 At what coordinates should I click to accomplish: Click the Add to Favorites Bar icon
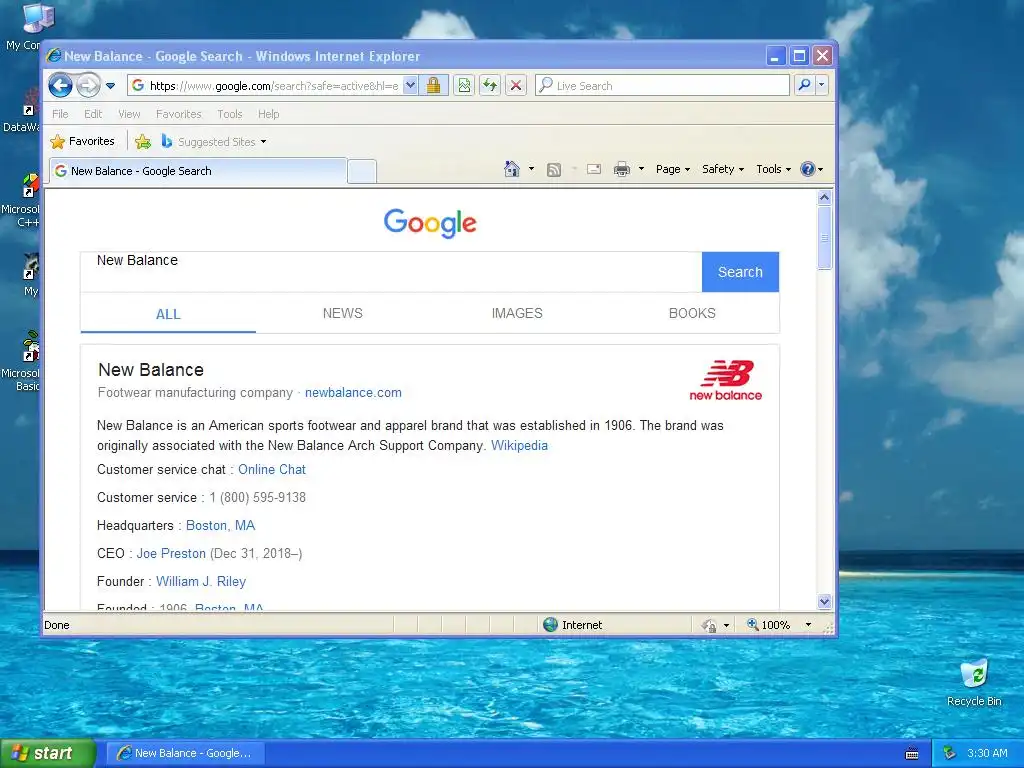[143, 141]
